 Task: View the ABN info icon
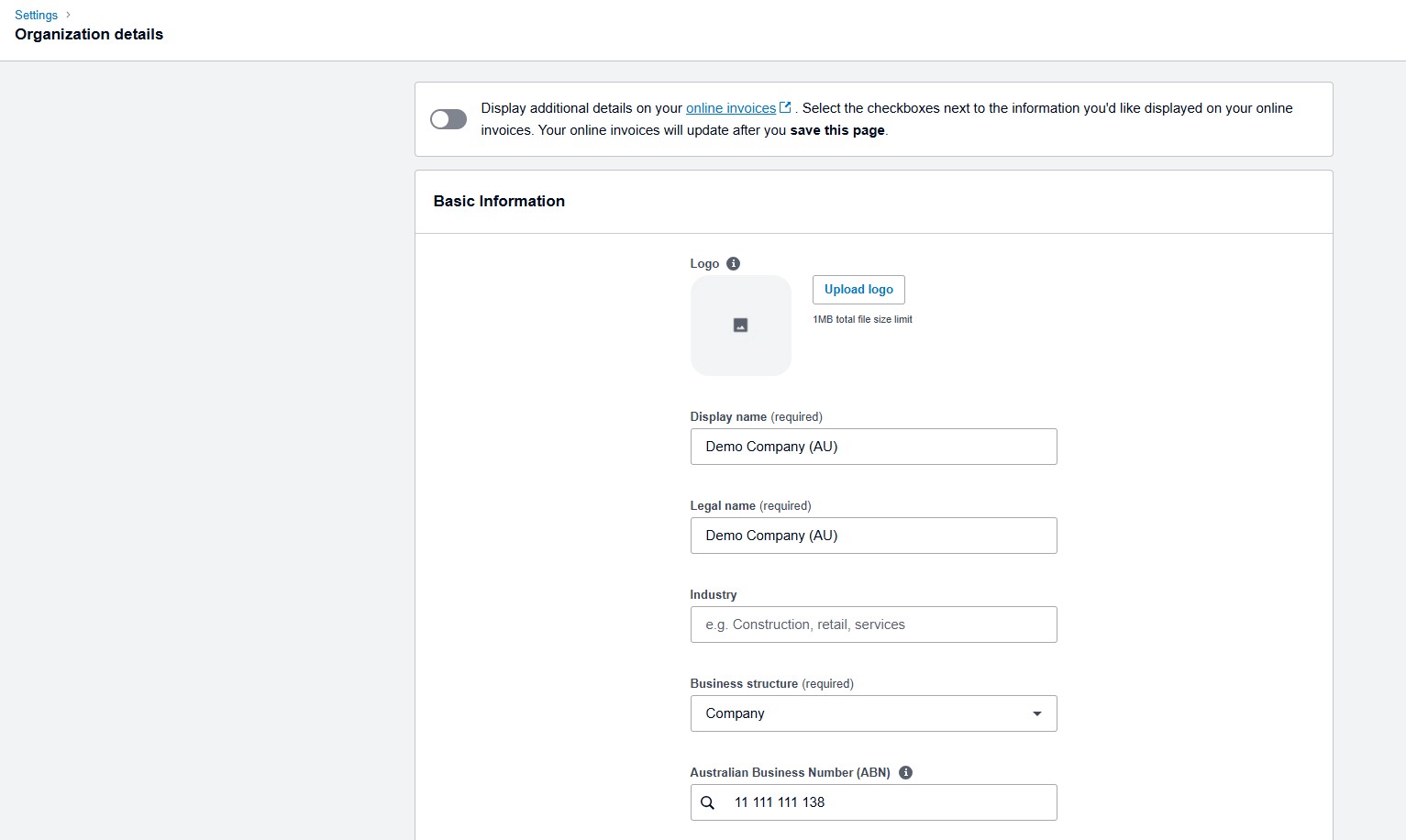pos(905,772)
